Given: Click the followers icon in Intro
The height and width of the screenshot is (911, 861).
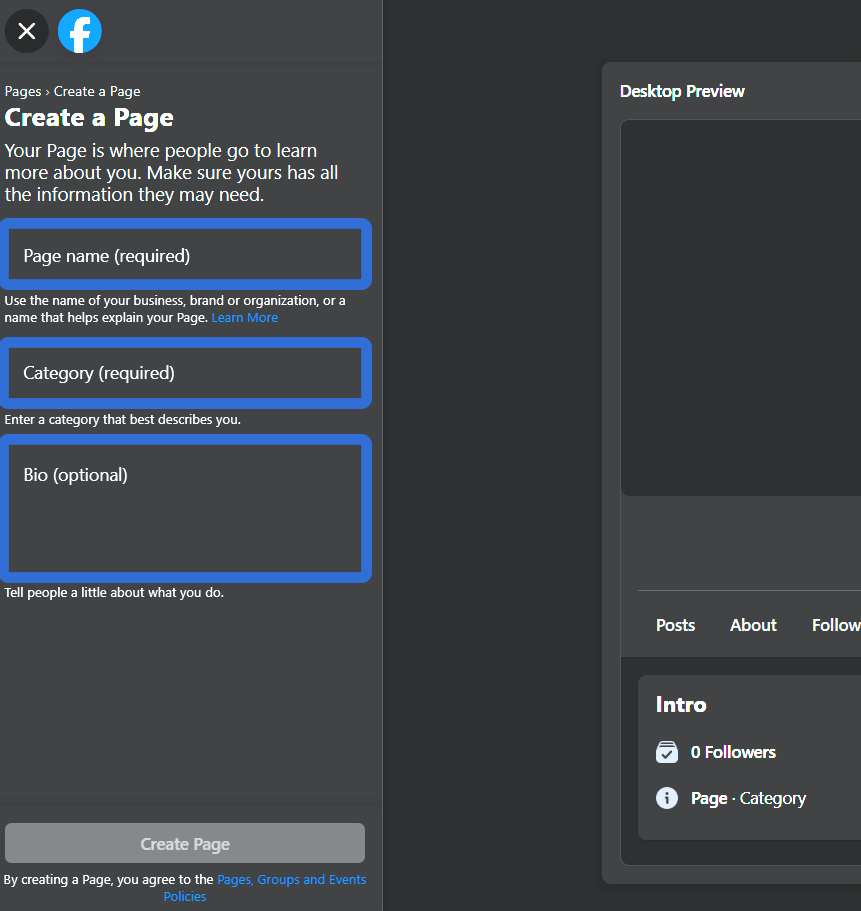Looking at the screenshot, I should (667, 752).
